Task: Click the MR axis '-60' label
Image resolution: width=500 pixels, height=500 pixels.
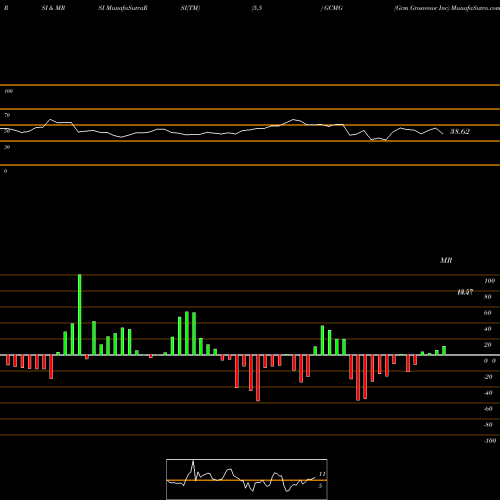Action: 488,409
